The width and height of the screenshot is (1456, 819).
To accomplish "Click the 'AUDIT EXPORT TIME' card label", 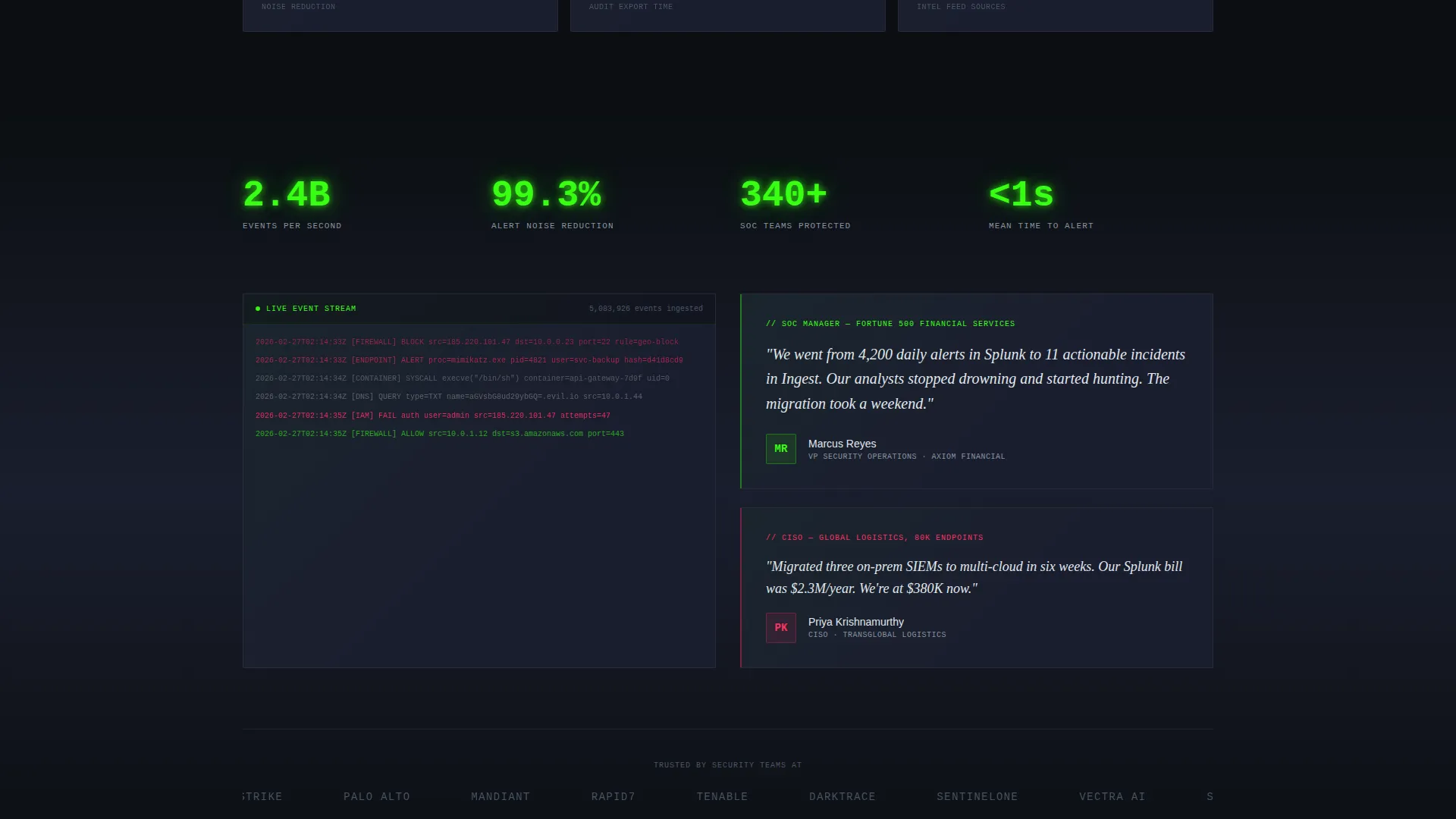I will (631, 7).
